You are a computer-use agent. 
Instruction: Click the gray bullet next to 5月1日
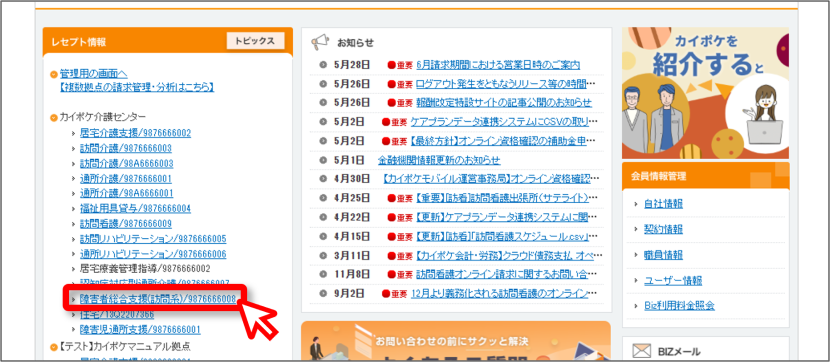pos(323,160)
